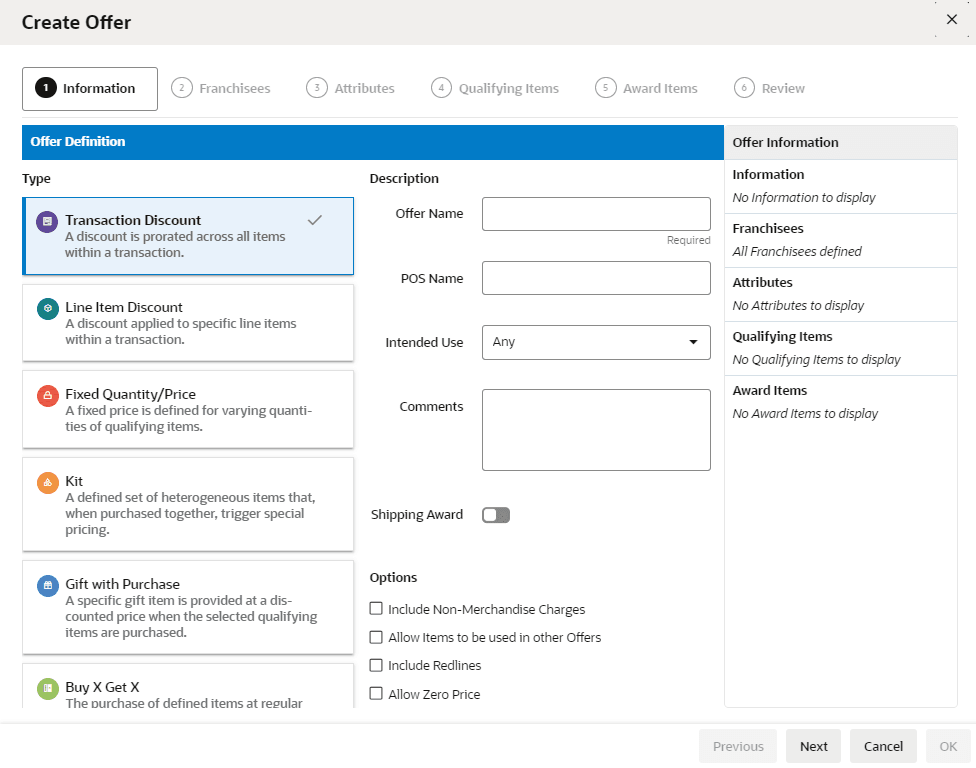Open the Intended Use dropdown

596,342
